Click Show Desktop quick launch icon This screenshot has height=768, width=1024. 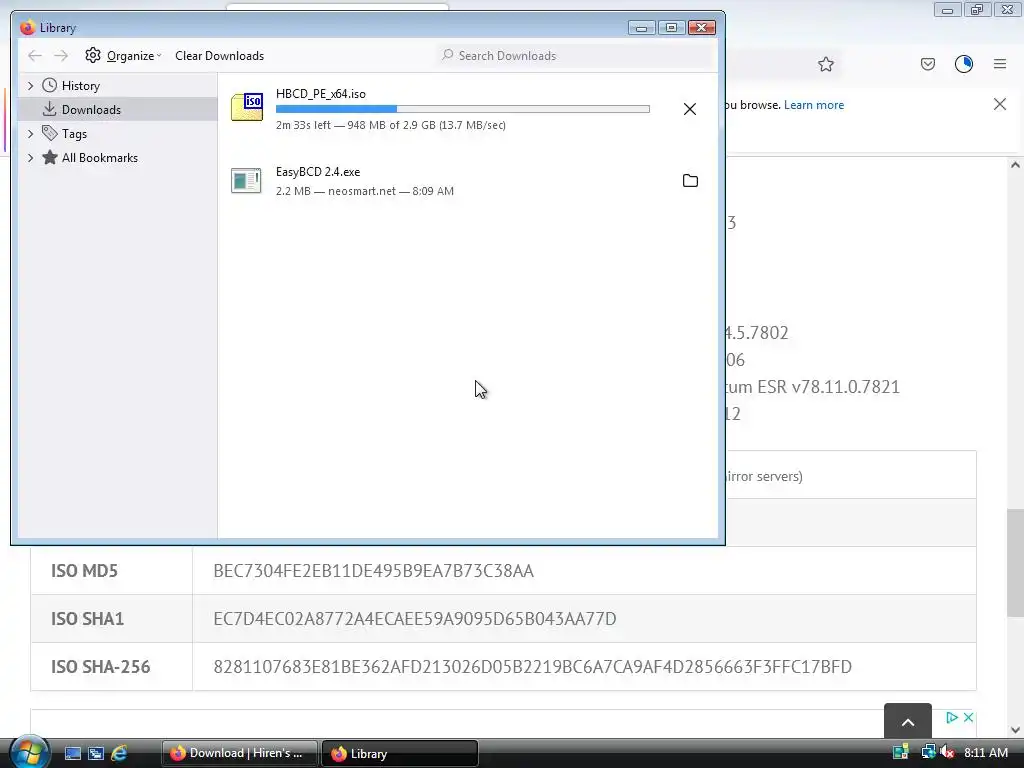72,753
